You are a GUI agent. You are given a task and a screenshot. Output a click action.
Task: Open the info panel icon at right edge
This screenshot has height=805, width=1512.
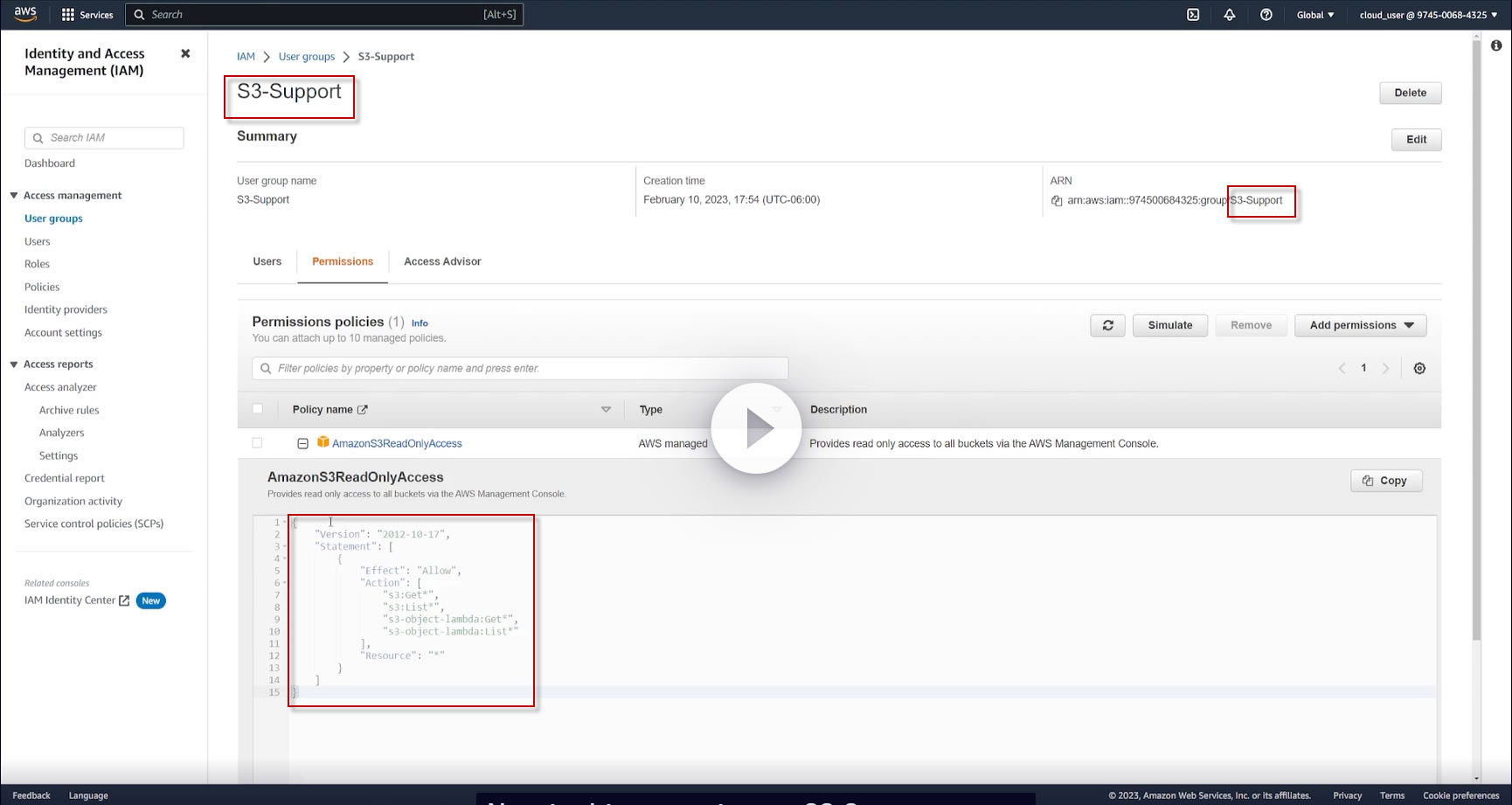pos(1496,45)
